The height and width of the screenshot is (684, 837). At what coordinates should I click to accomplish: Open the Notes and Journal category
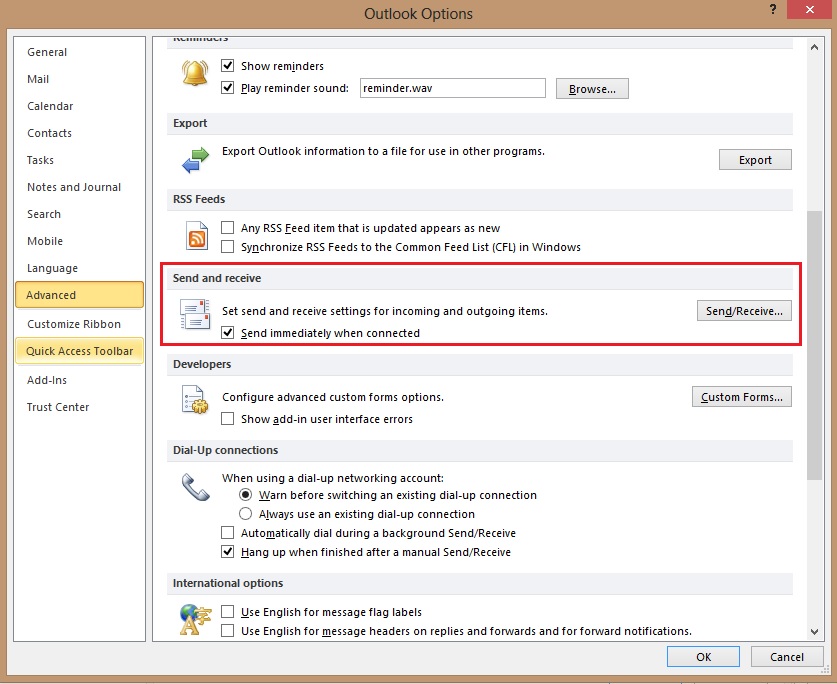[80, 187]
